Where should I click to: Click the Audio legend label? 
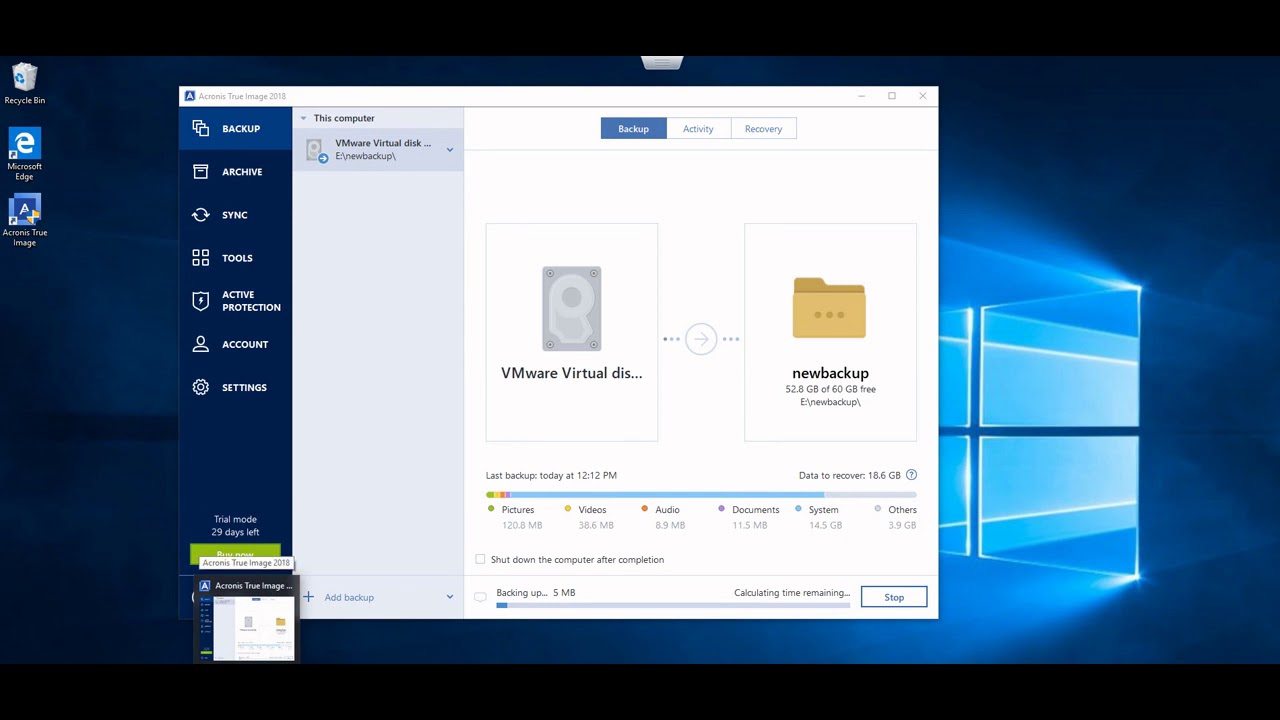(667, 510)
